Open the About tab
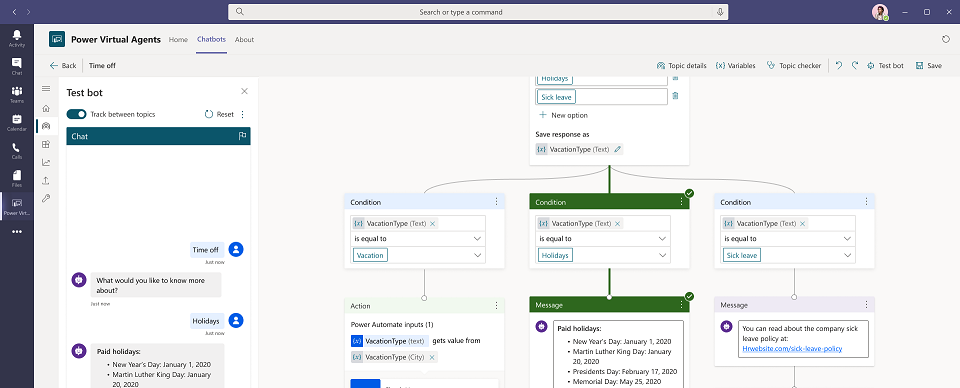 (x=244, y=40)
